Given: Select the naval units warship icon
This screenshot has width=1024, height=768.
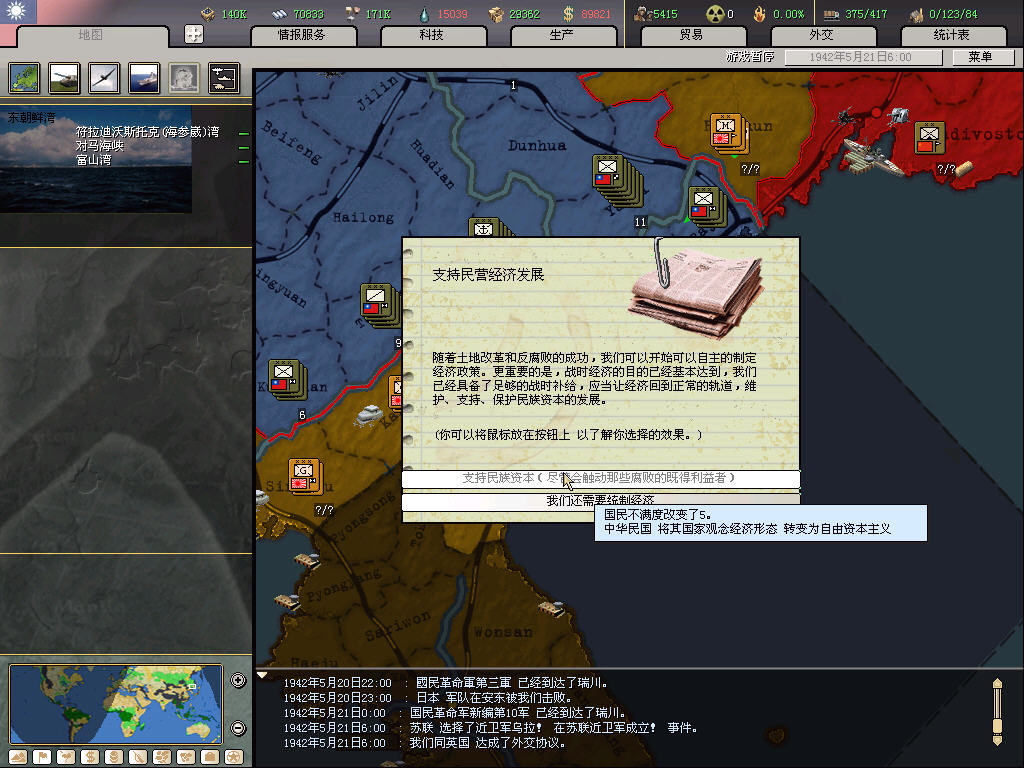Looking at the screenshot, I should pos(144,78).
